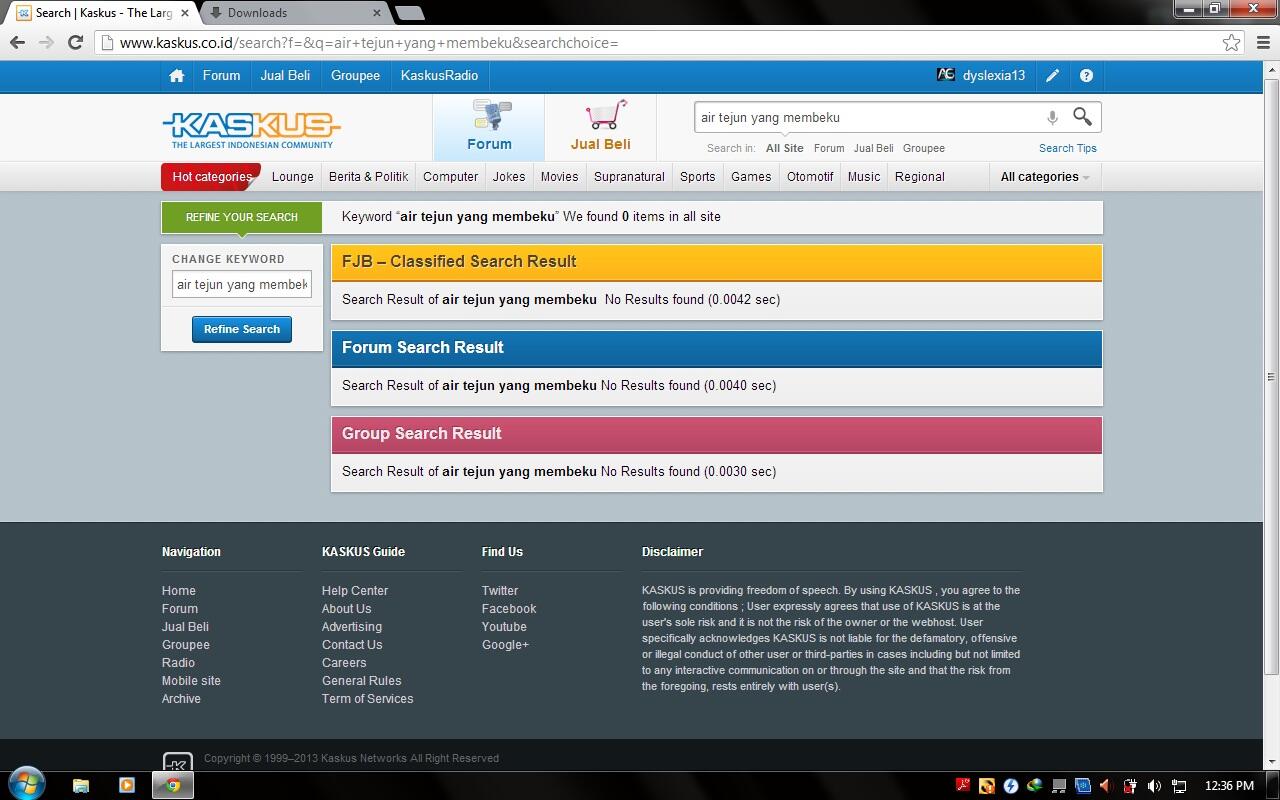This screenshot has height=800, width=1280.
Task: Click the magnifier search icon
Action: pos(1082,117)
